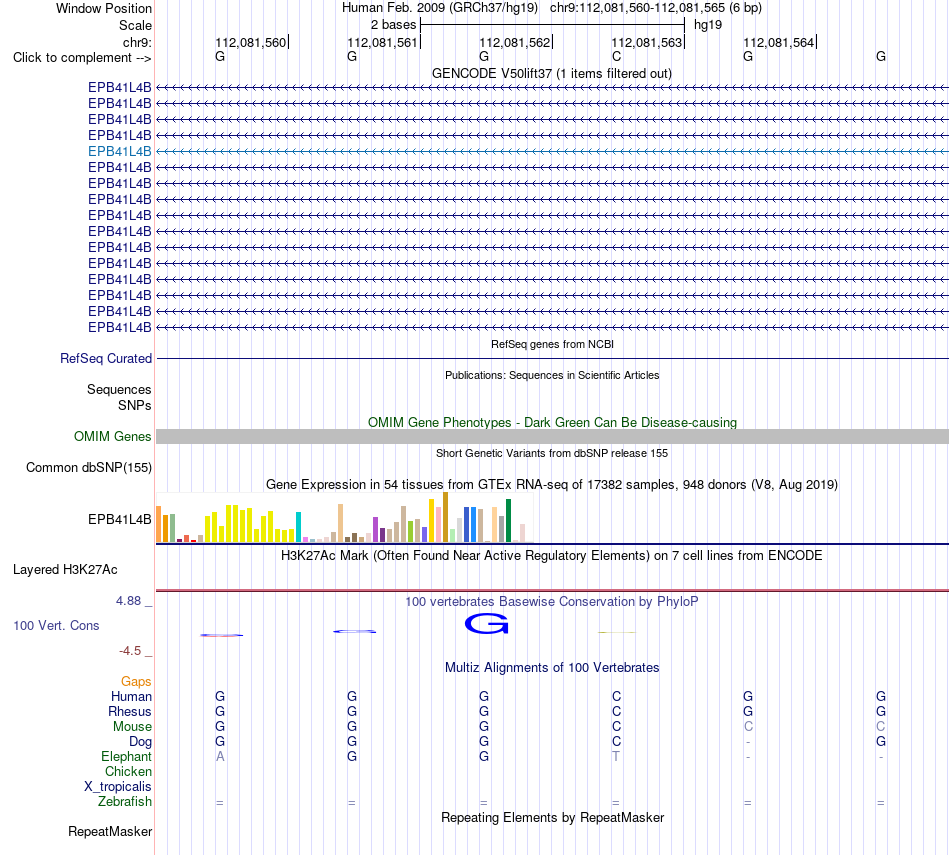Click 'Short Genetic Variants from dbSNP release 155'
The image size is (950, 855).
tap(552, 453)
